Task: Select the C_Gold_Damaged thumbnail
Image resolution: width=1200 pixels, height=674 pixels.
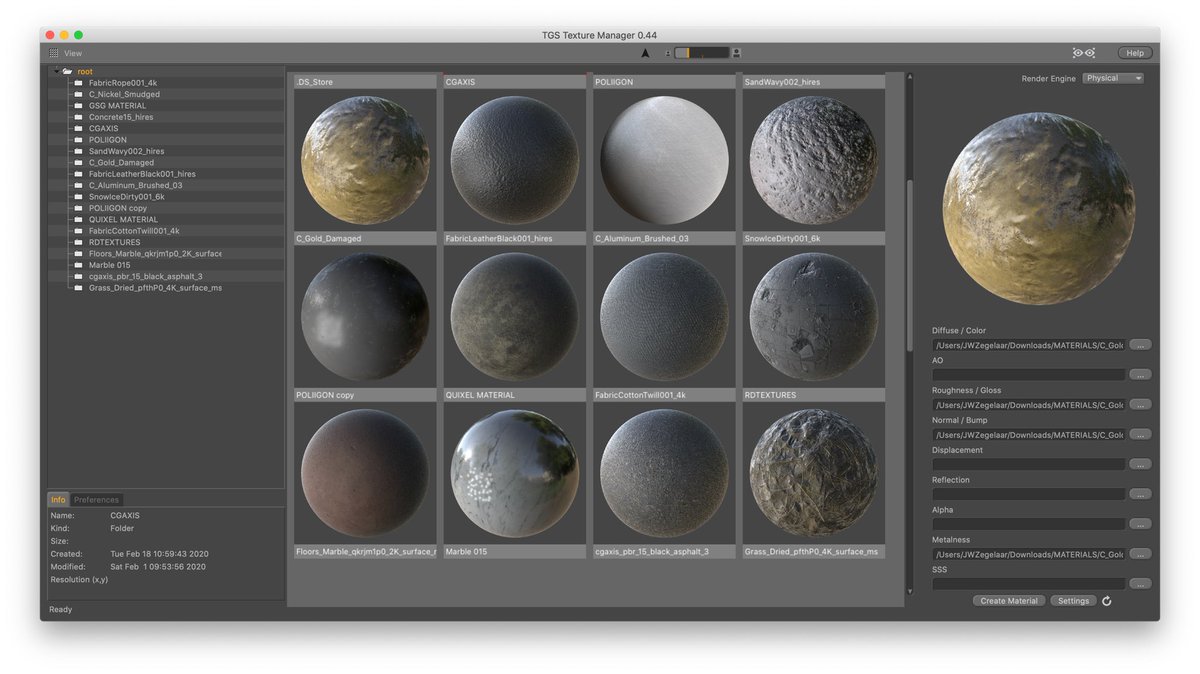Action: click(x=365, y=316)
